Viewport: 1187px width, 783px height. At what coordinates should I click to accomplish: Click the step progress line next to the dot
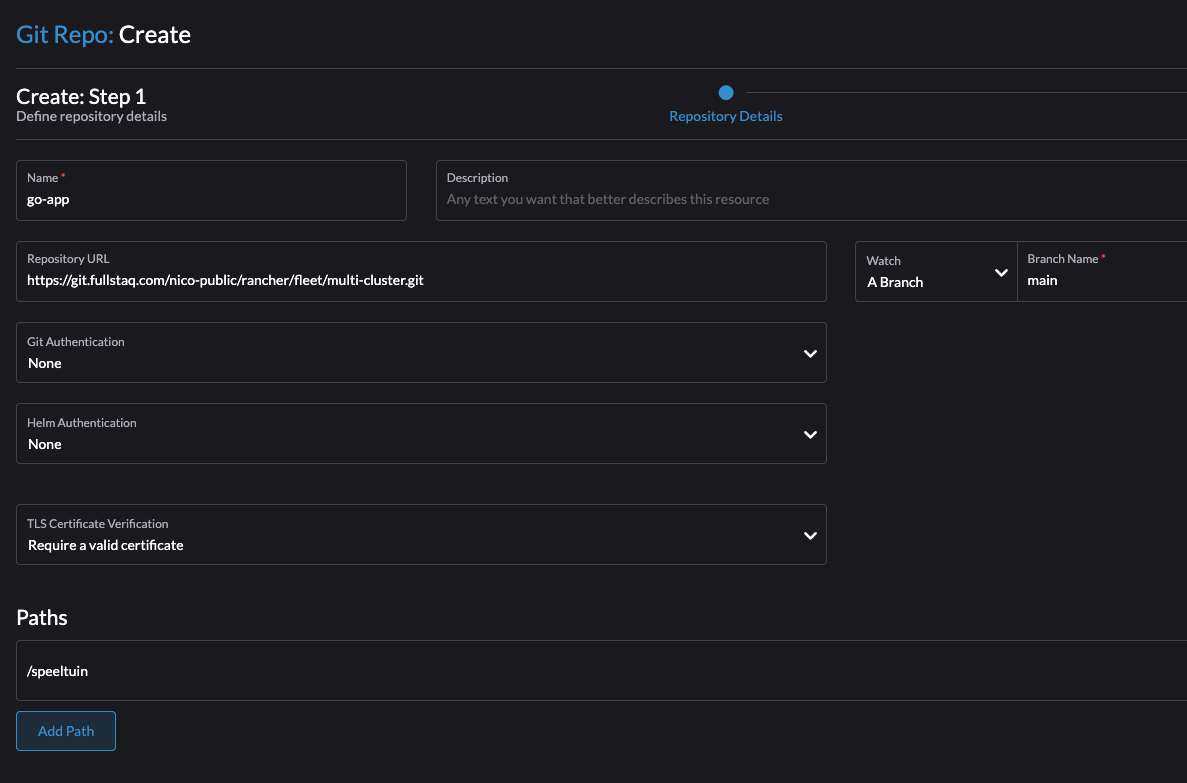(x=950, y=93)
